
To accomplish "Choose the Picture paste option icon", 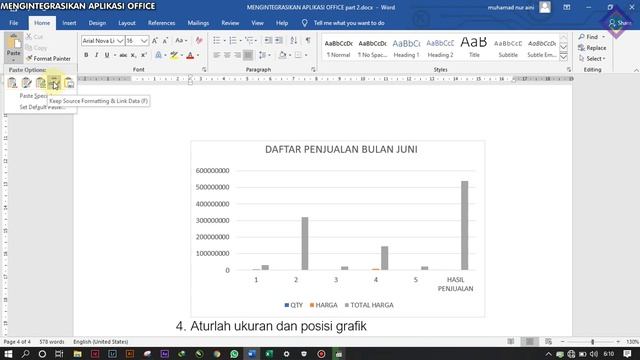I will [69, 83].
